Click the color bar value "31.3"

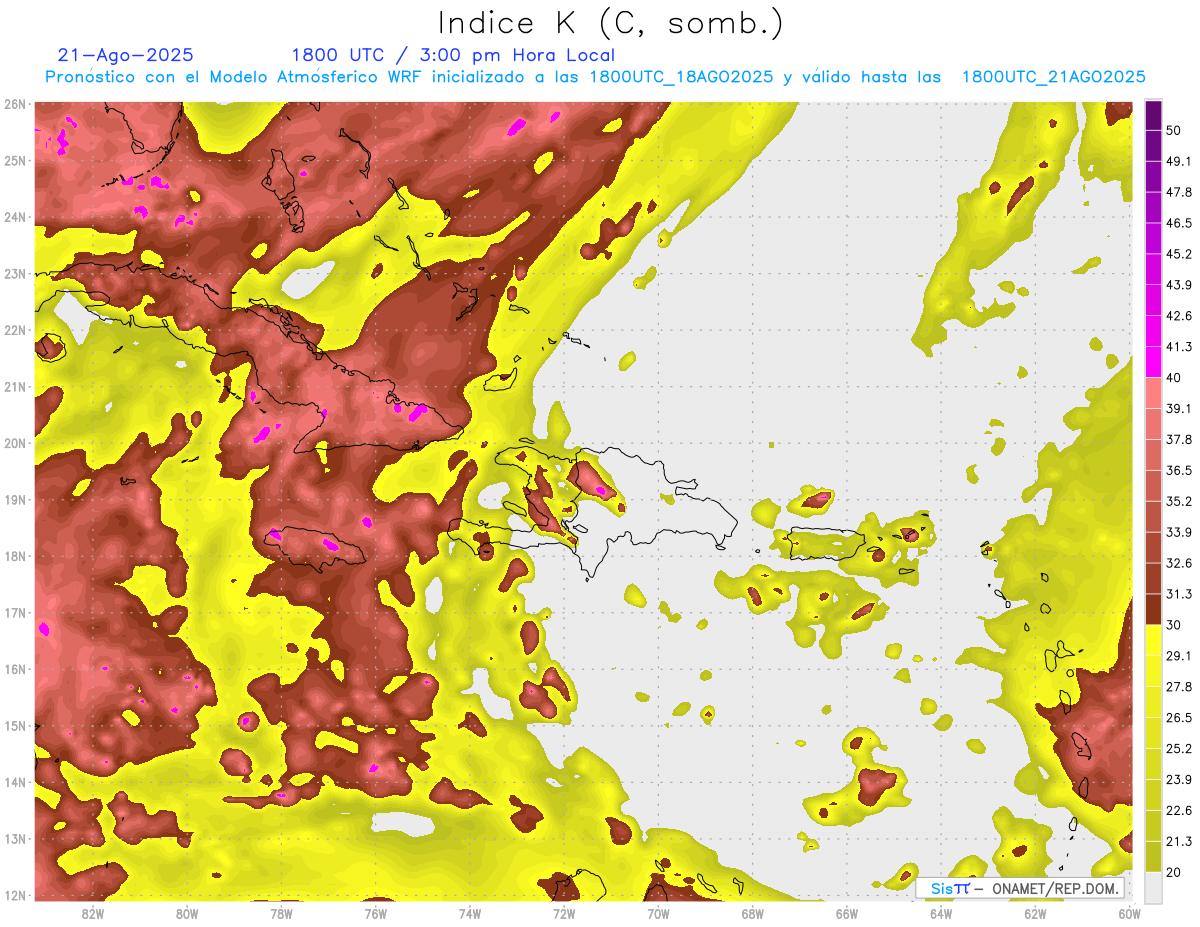(x=1180, y=594)
